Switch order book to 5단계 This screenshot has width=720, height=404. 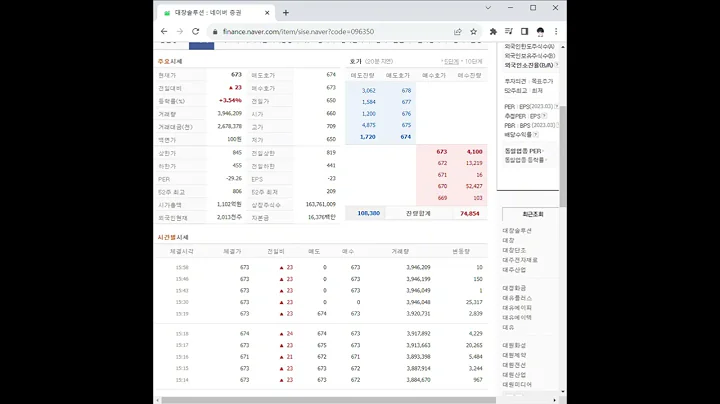click(x=450, y=62)
